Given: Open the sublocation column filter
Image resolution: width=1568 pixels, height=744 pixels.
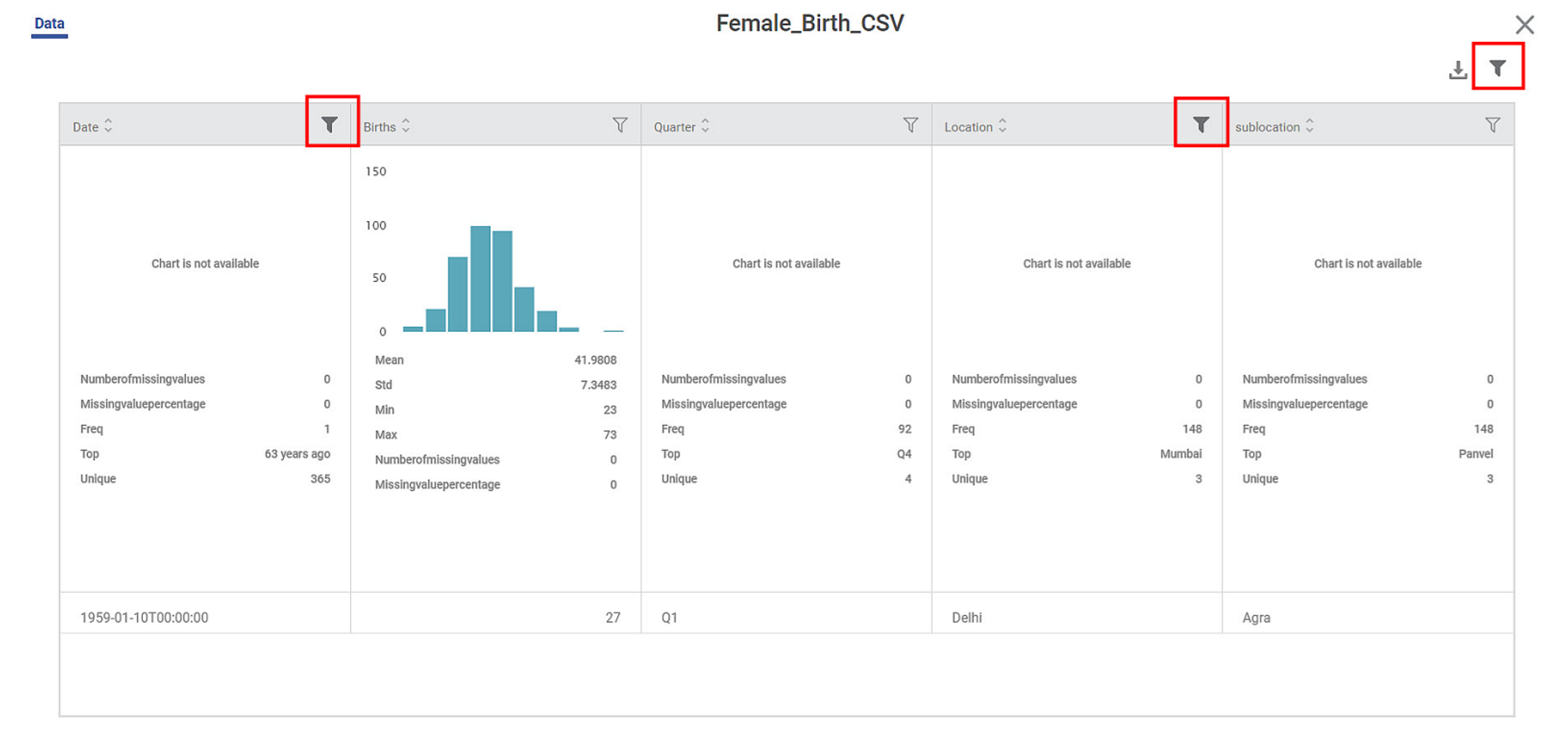Looking at the screenshot, I should click(1492, 125).
